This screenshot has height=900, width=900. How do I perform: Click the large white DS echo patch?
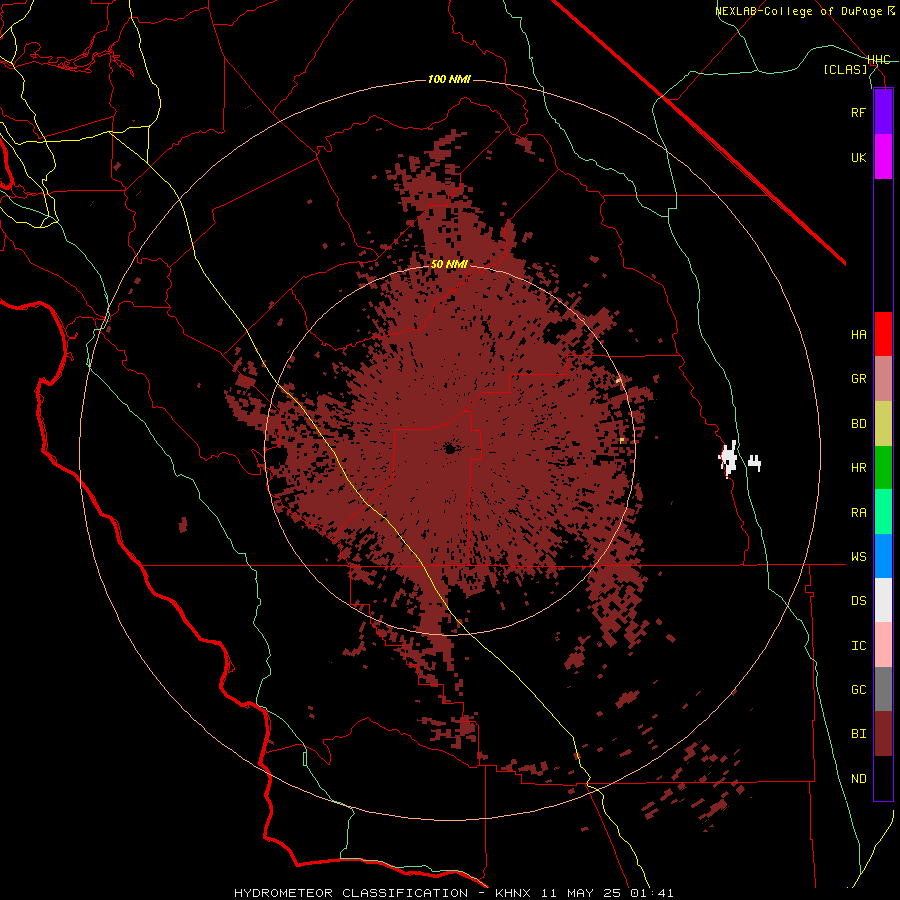[728, 459]
